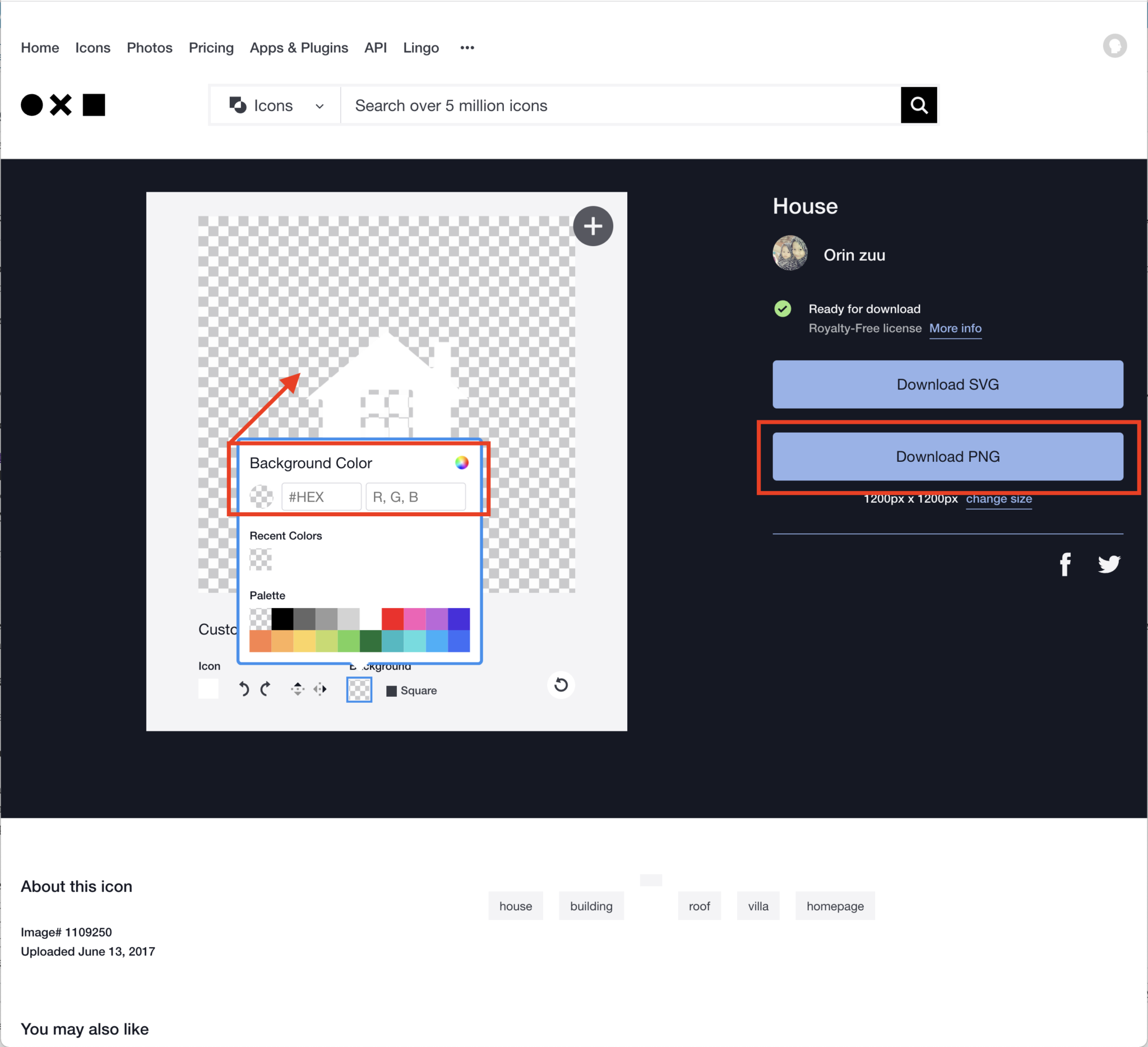Open the Pricing menu item
The height and width of the screenshot is (1047, 1148).
click(x=211, y=48)
